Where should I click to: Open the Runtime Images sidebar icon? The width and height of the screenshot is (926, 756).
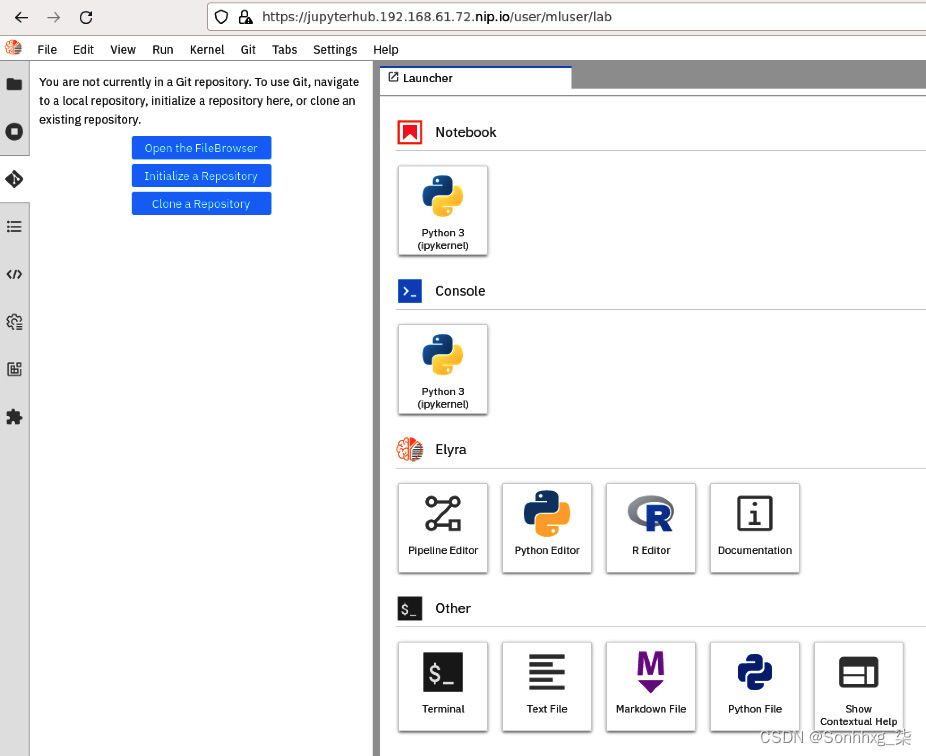14,369
